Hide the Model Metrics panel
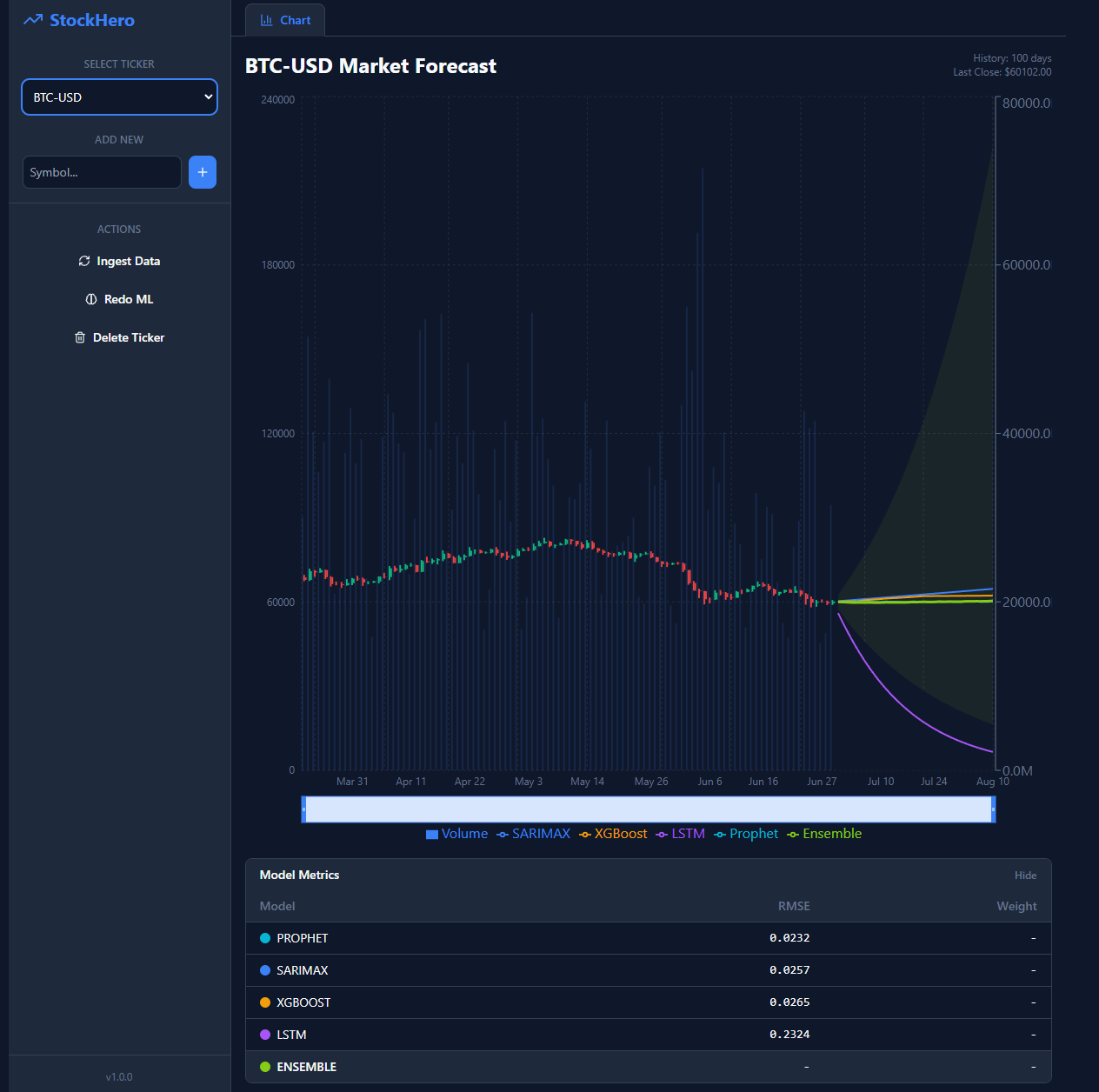 (x=1025, y=876)
